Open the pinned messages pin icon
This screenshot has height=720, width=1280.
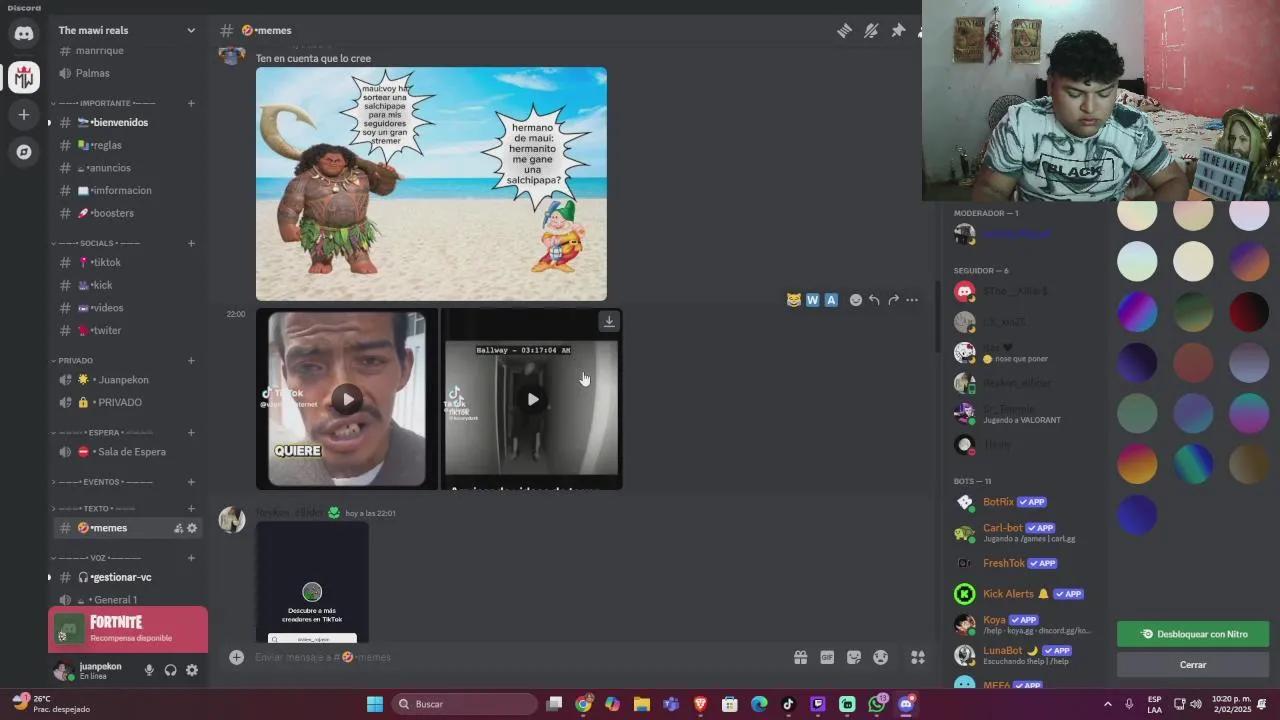tap(898, 31)
